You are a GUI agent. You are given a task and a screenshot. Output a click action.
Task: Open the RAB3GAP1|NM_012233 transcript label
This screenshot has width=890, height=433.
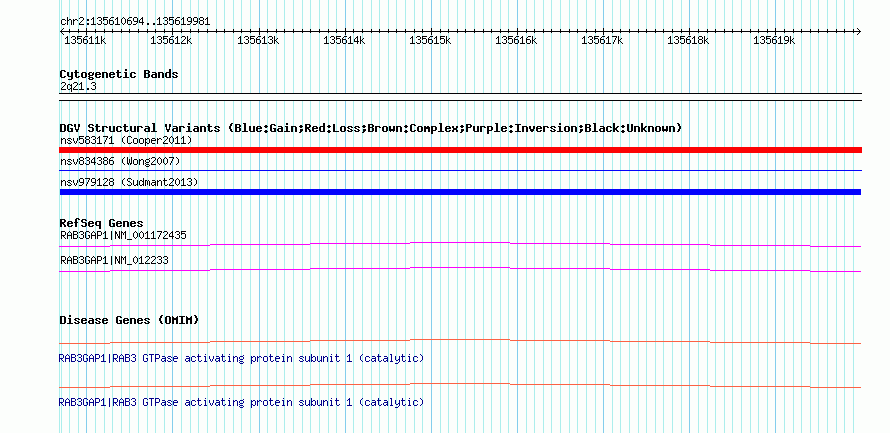click(114, 260)
